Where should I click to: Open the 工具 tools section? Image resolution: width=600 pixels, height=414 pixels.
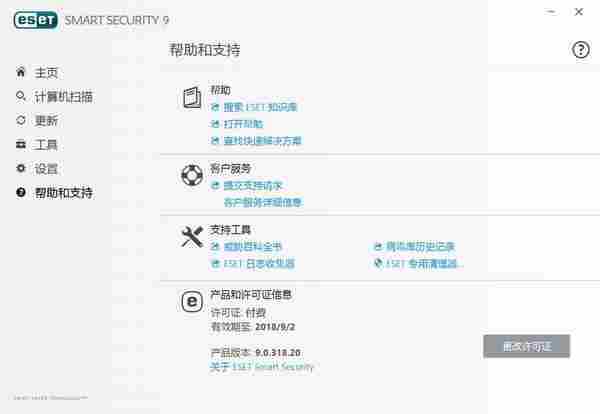pos(37,145)
